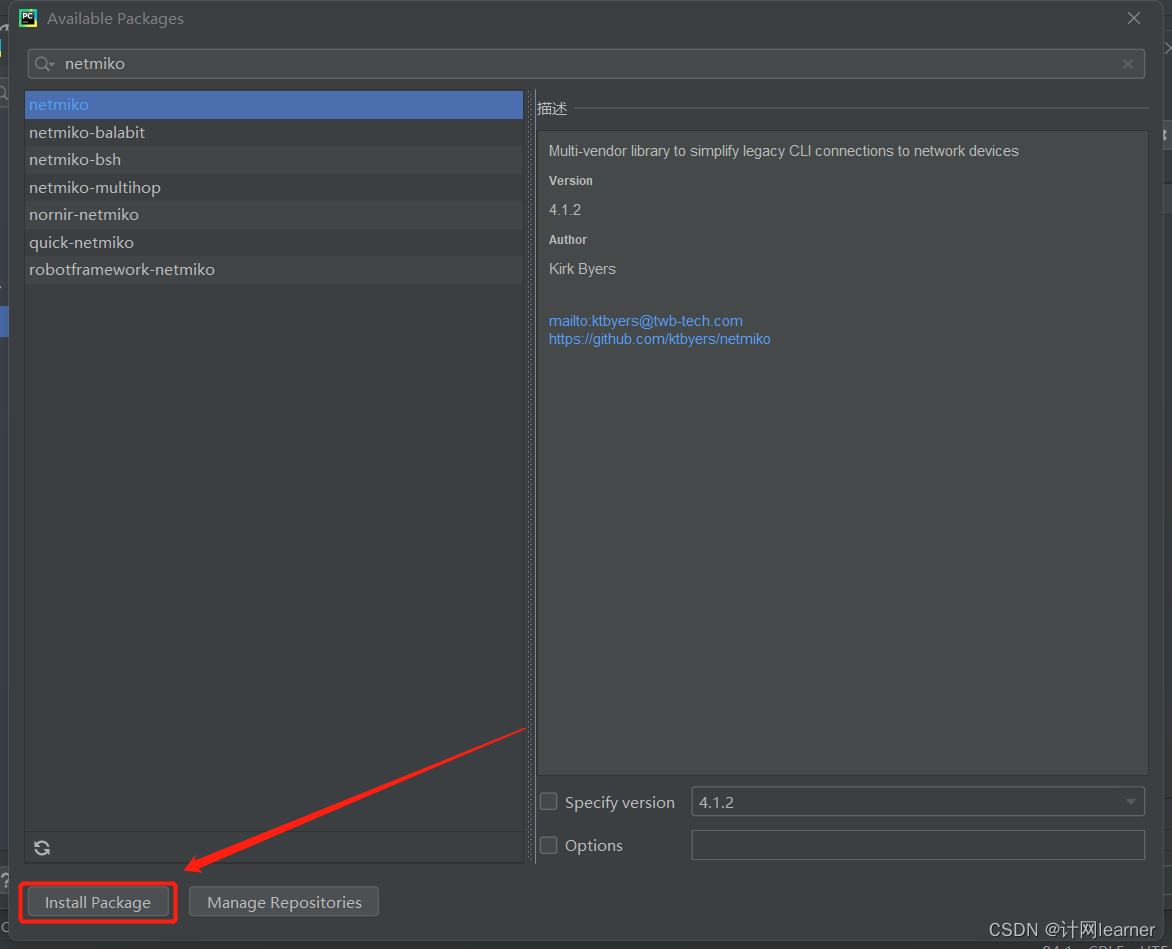1172x949 pixels.
Task: Focus the package search field
Action: pos(586,64)
